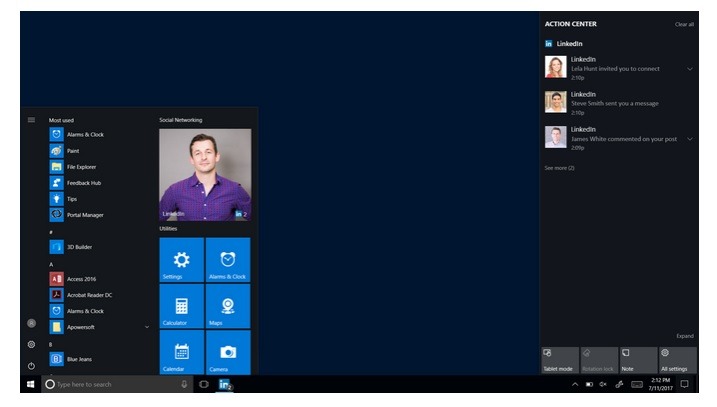Click the Utilities group heading
Viewport: 717px width, 407px height.
coord(168,229)
